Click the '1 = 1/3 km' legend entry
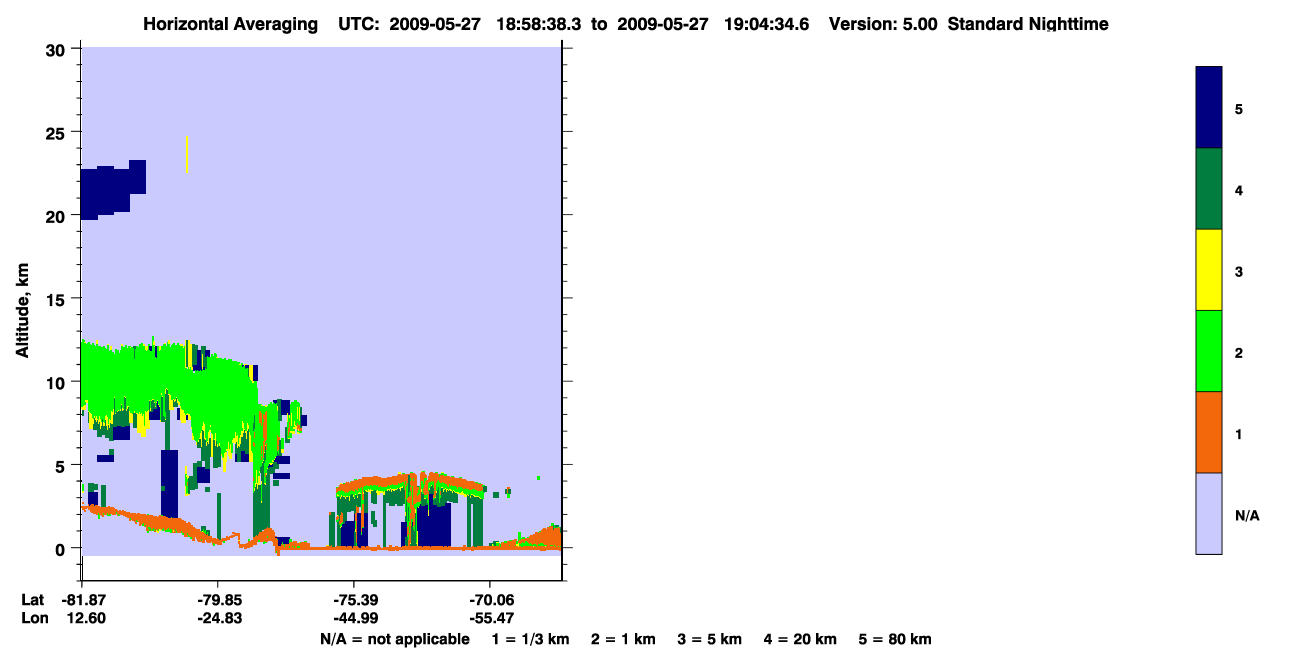 pos(531,639)
